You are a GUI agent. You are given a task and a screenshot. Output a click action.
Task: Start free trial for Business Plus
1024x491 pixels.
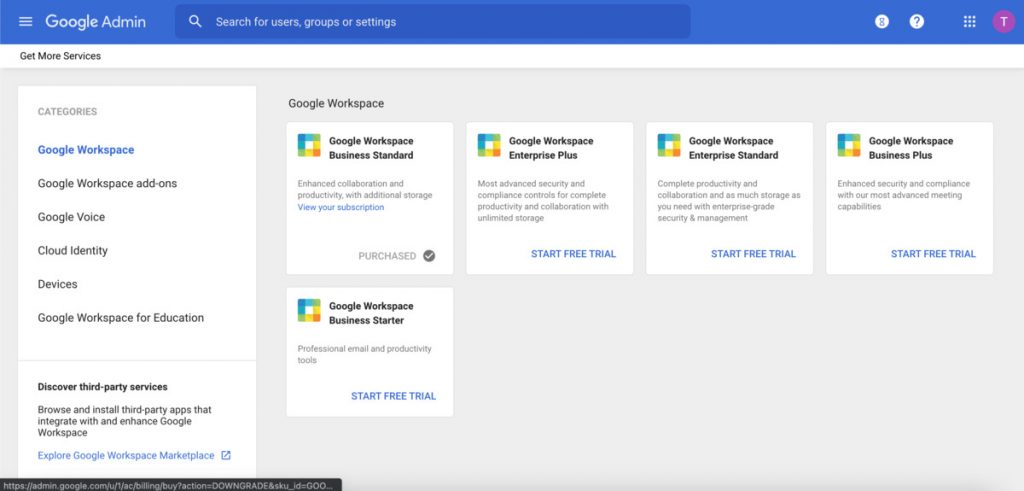(933, 254)
